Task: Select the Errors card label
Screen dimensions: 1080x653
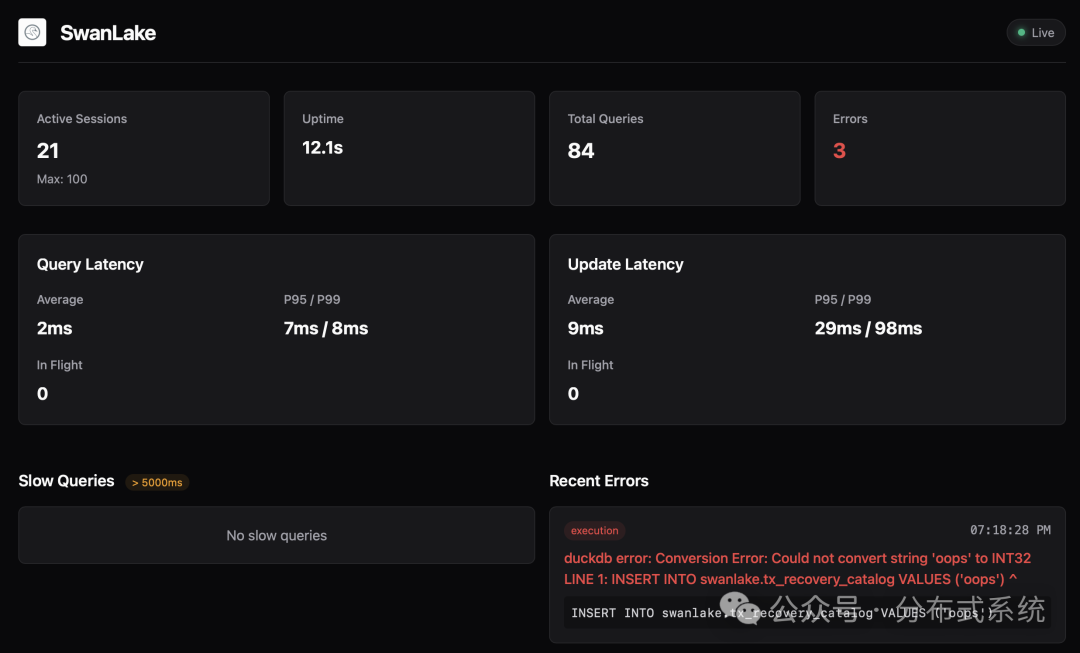Action: click(x=850, y=118)
